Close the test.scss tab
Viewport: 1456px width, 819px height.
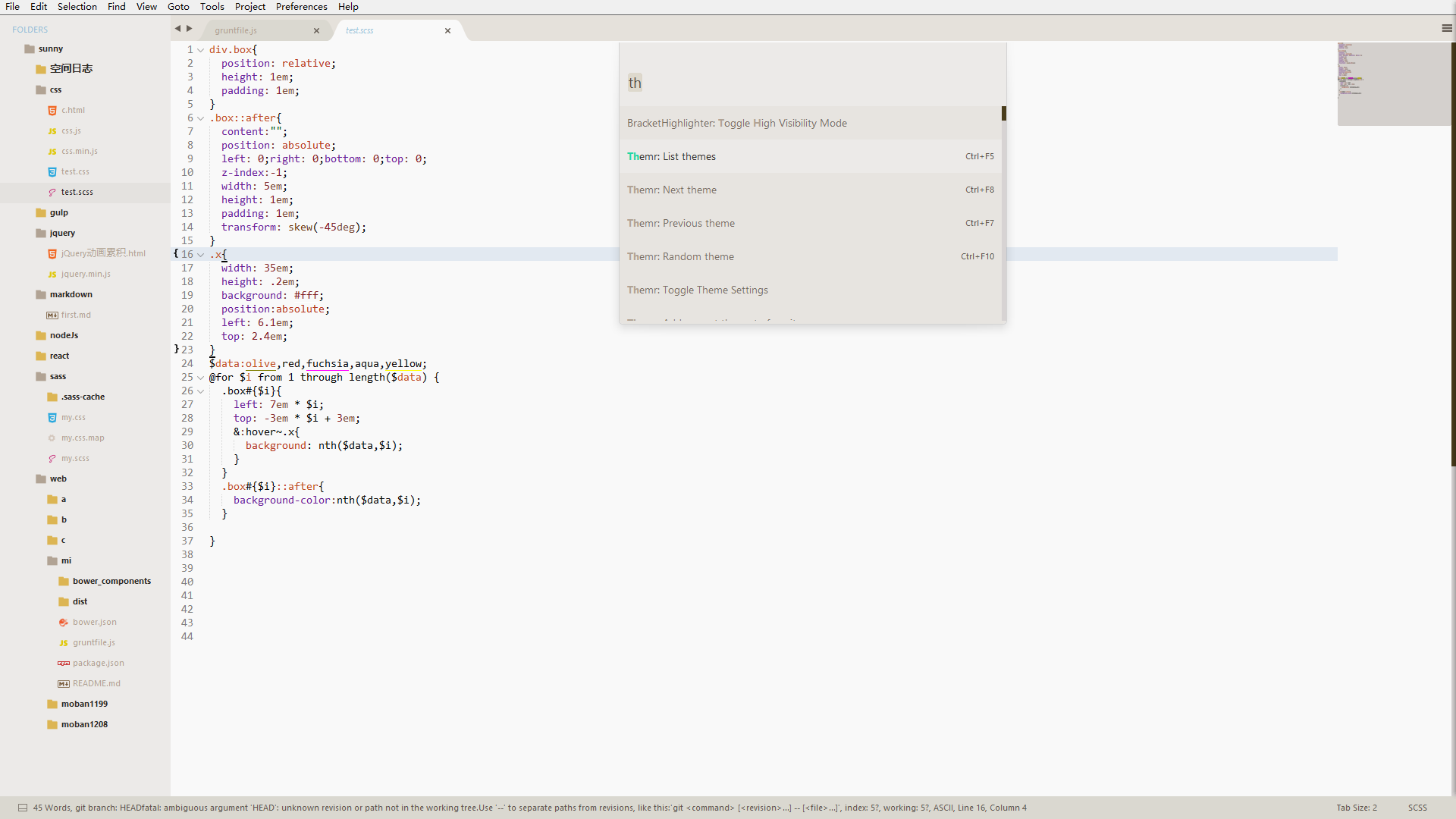click(447, 31)
